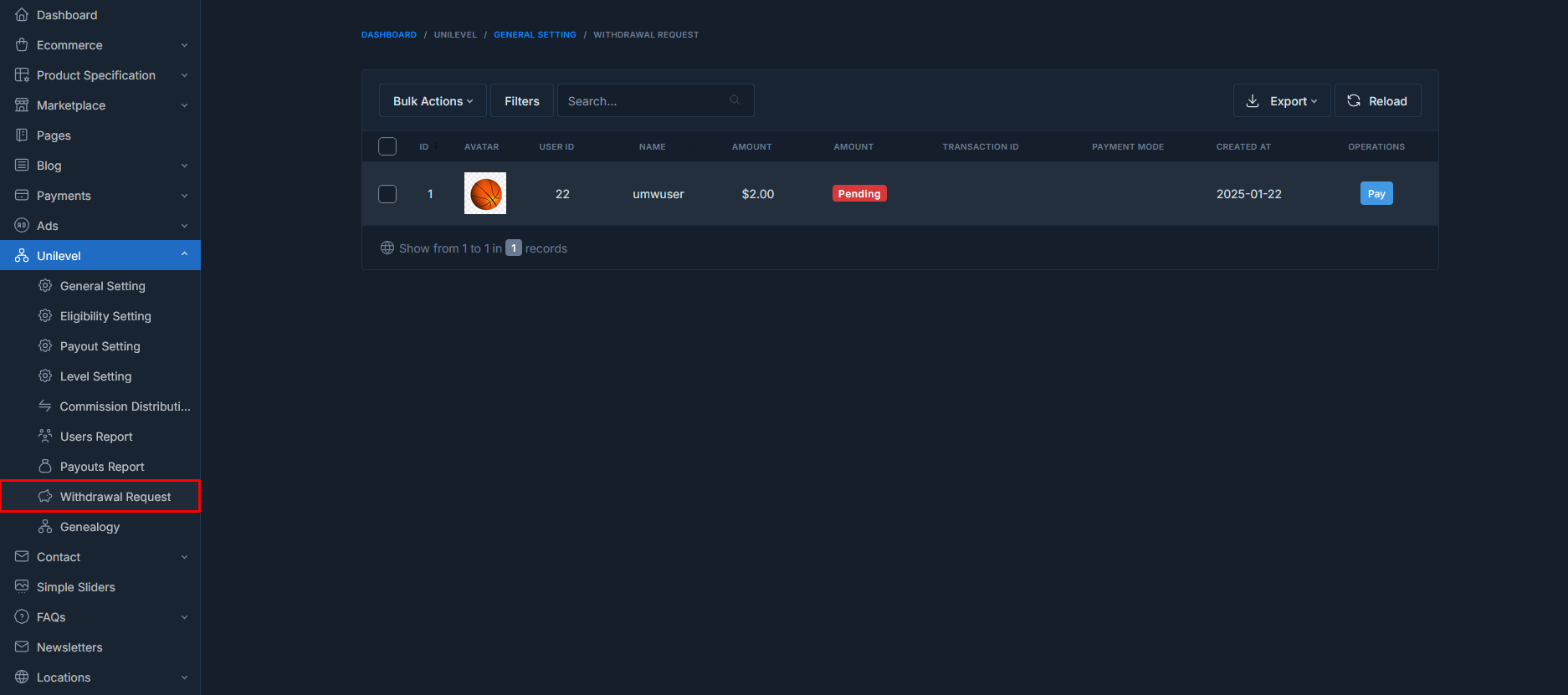Click the search magnifier icon
1568x695 pixels.
point(735,100)
